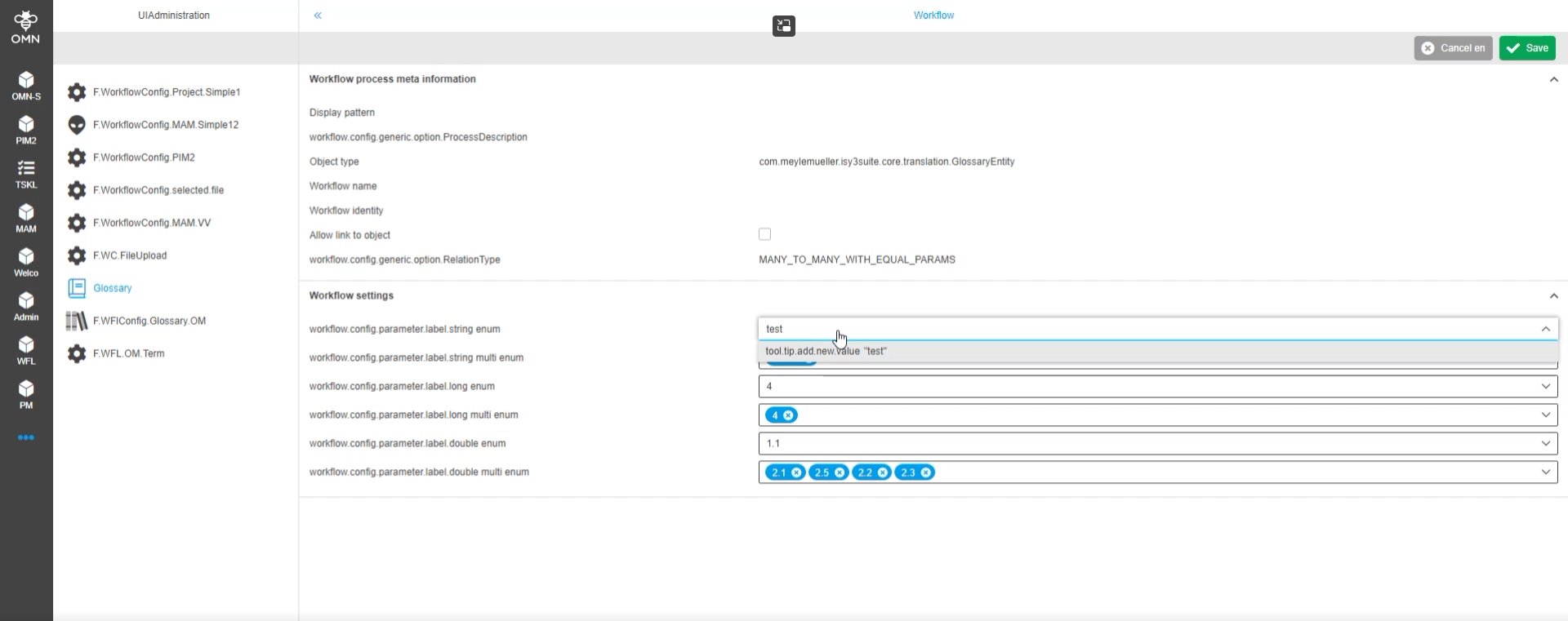
Task: Open the MAM module icon
Action: 26,218
